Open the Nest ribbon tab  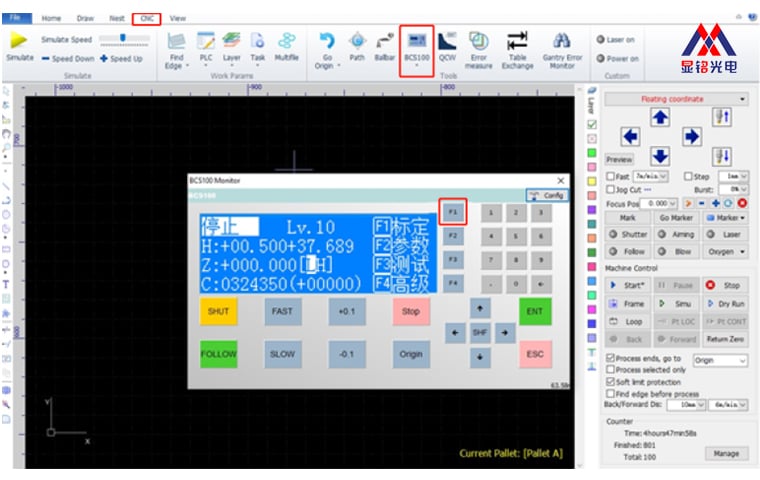pyautogui.click(x=117, y=18)
